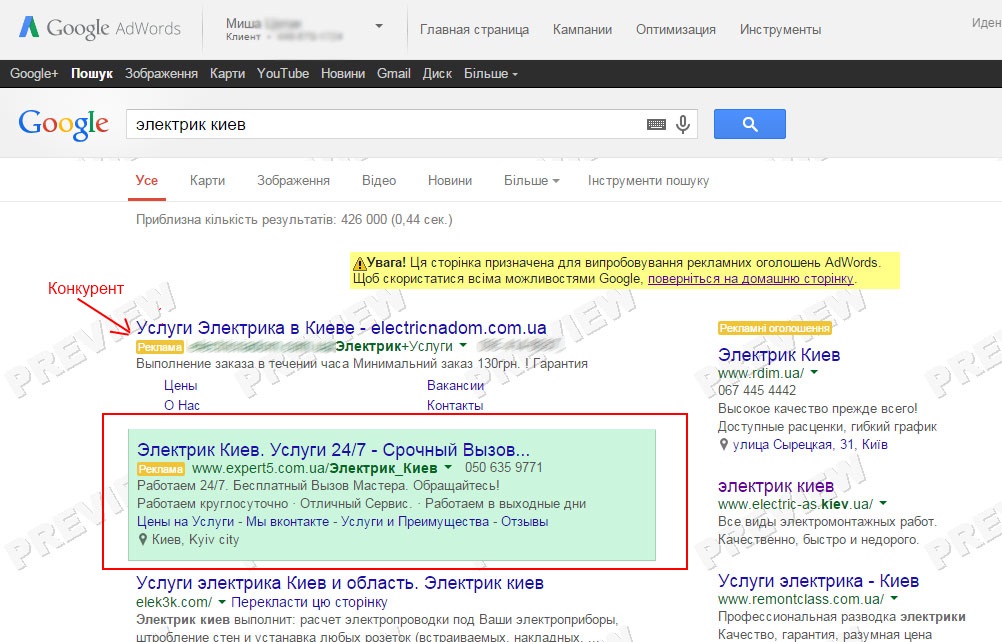Open dropdown arrow beside expert5.com.ua URL
The width and height of the screenshot is (1002, 642).
(448, 467)
